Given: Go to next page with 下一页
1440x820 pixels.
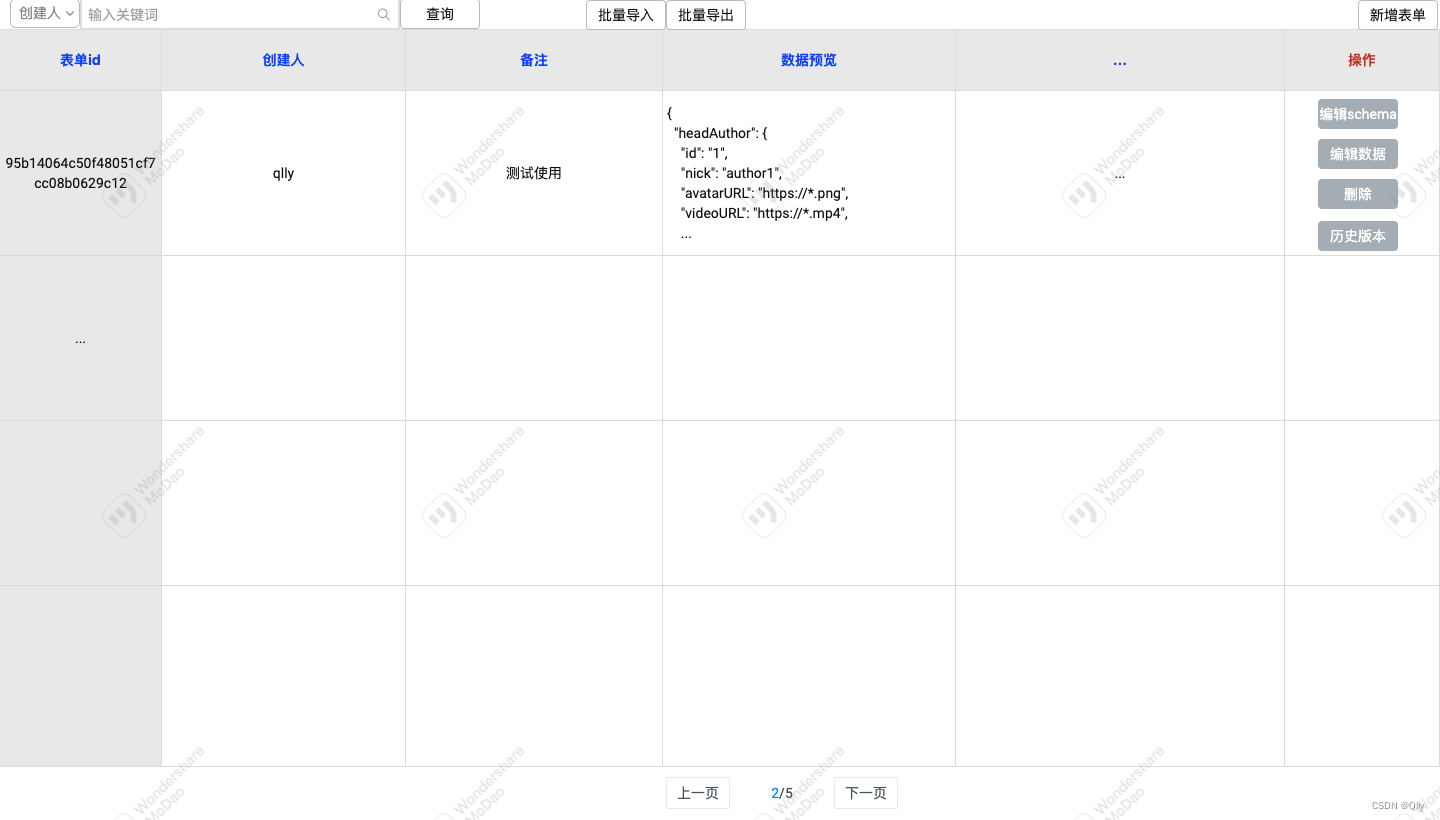Looking at the screenshot, I should pos(866,793).
